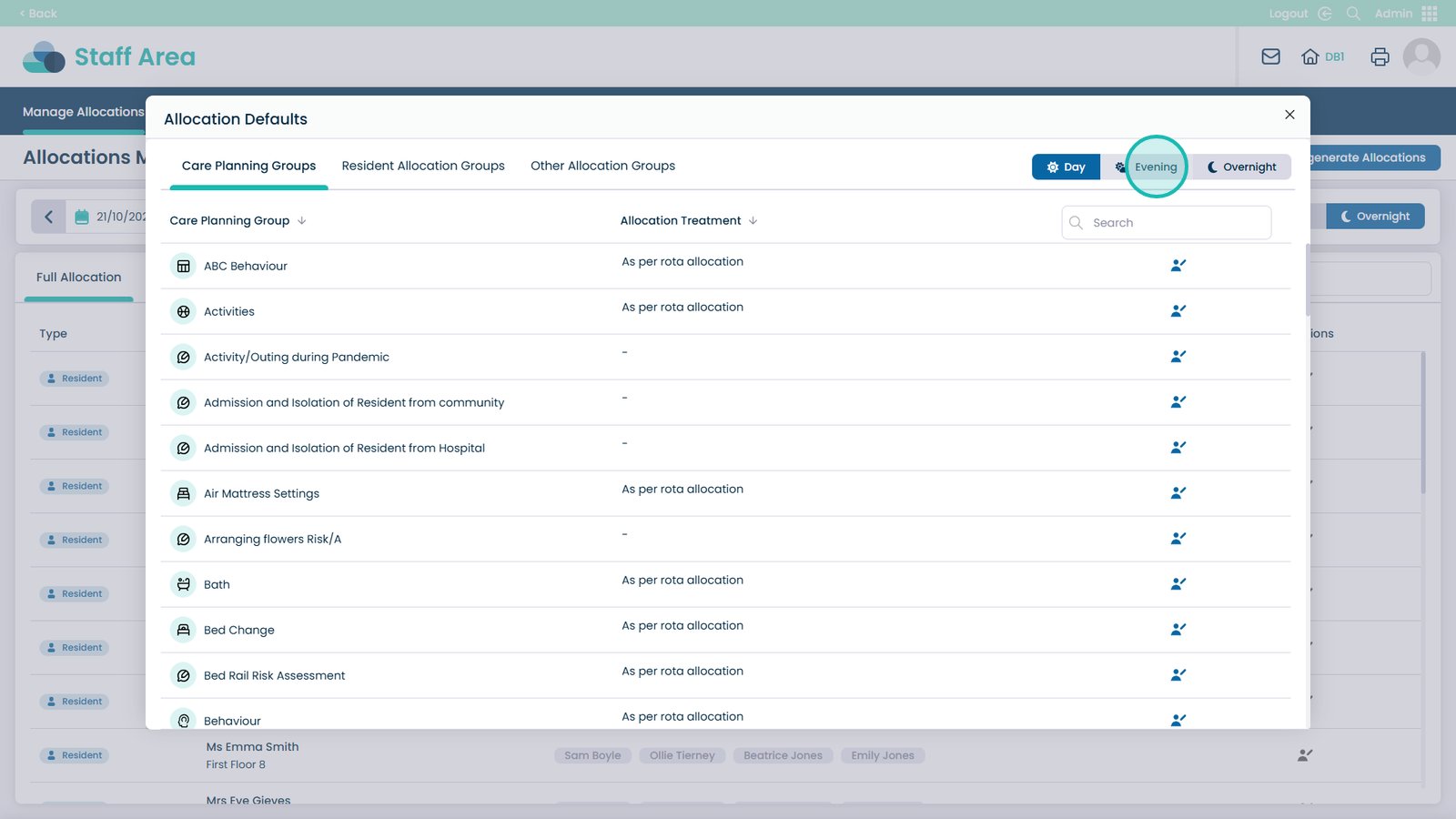1456x819 pixels.
Task: Click the mail envelope icon in header
Action: 1270,56
